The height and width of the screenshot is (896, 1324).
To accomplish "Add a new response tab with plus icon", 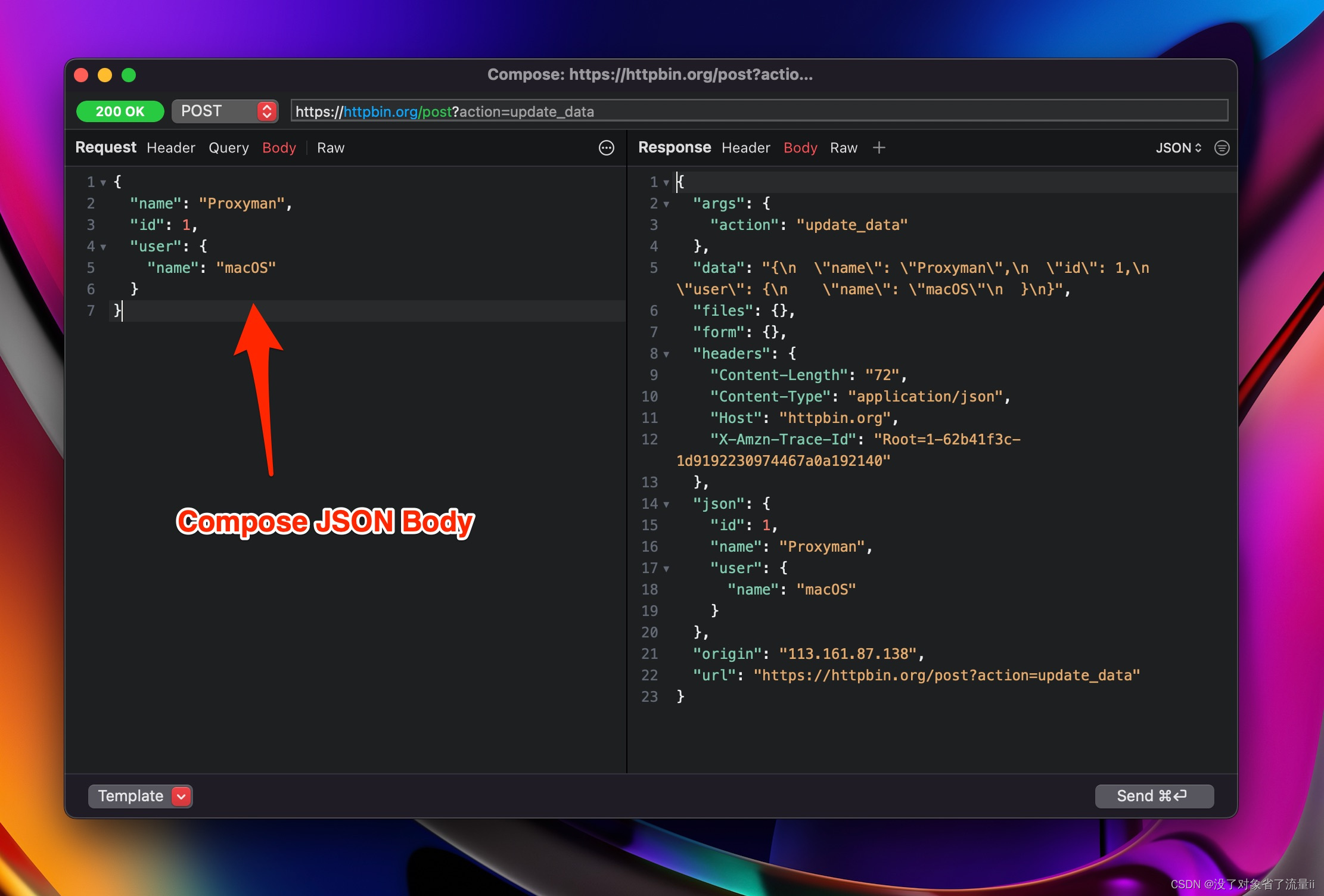I will [879, 148].
